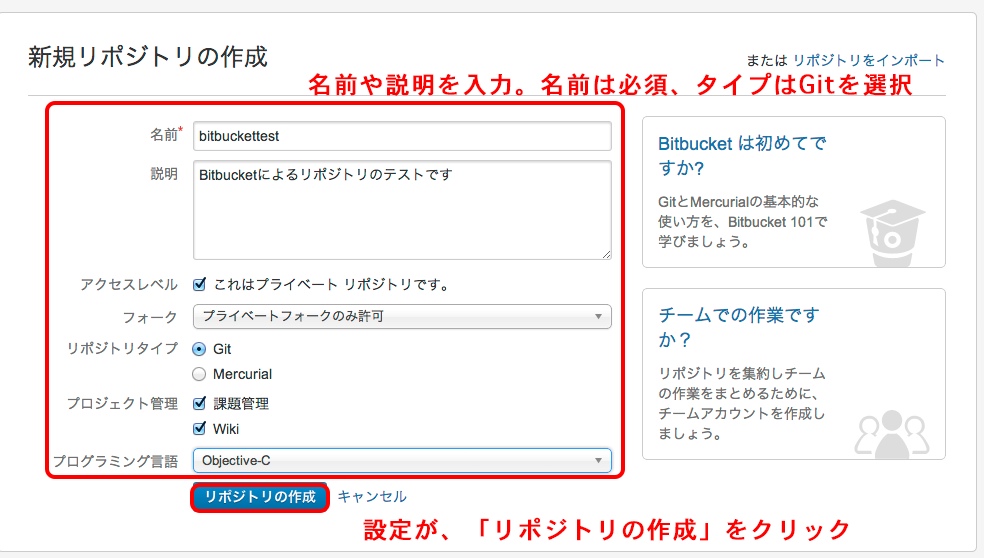Click the アクセスレベル label
The image size is (984, 558).
(x=129, y=284)
